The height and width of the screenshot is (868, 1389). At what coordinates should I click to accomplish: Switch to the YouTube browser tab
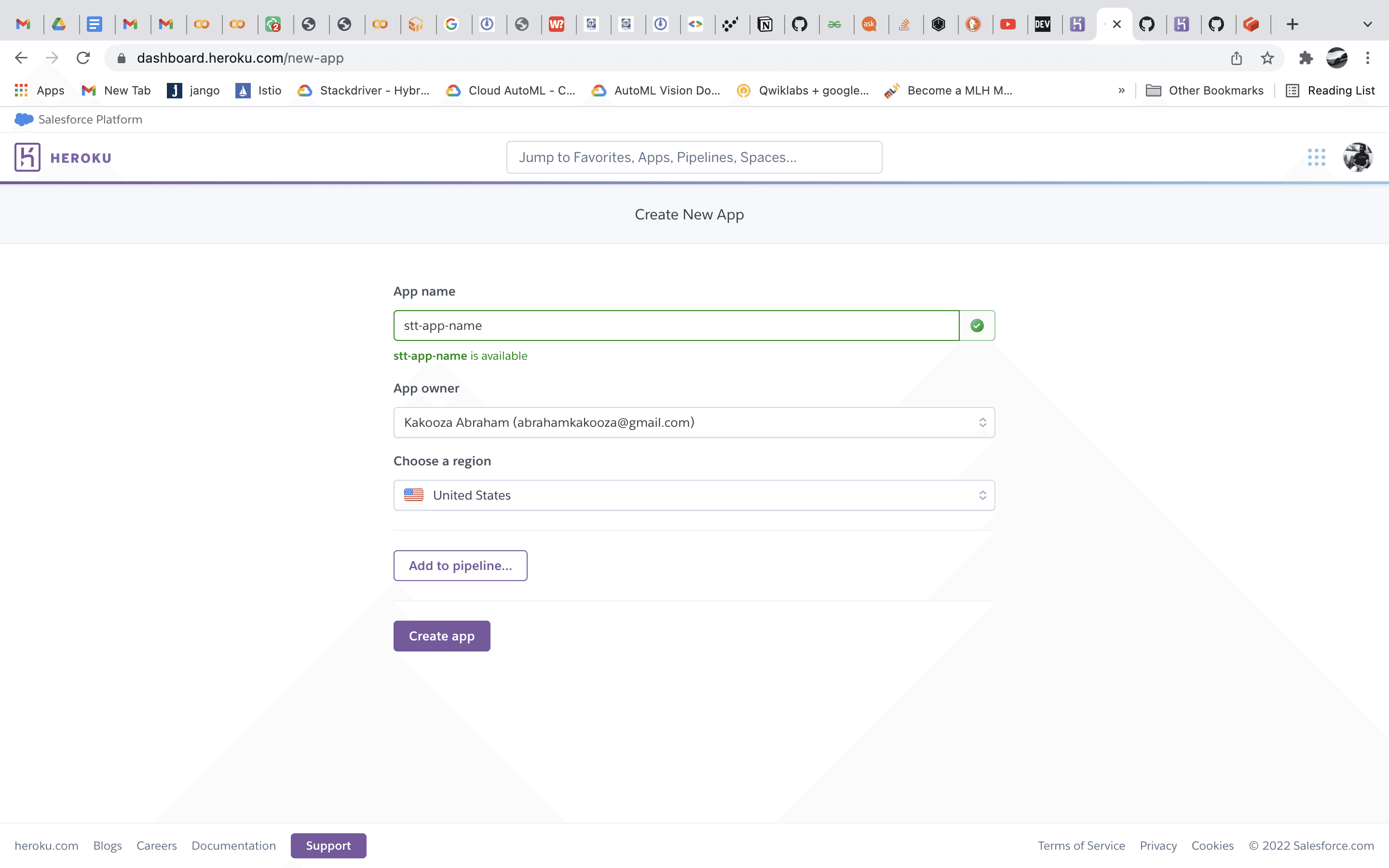tap(1008, 24)
